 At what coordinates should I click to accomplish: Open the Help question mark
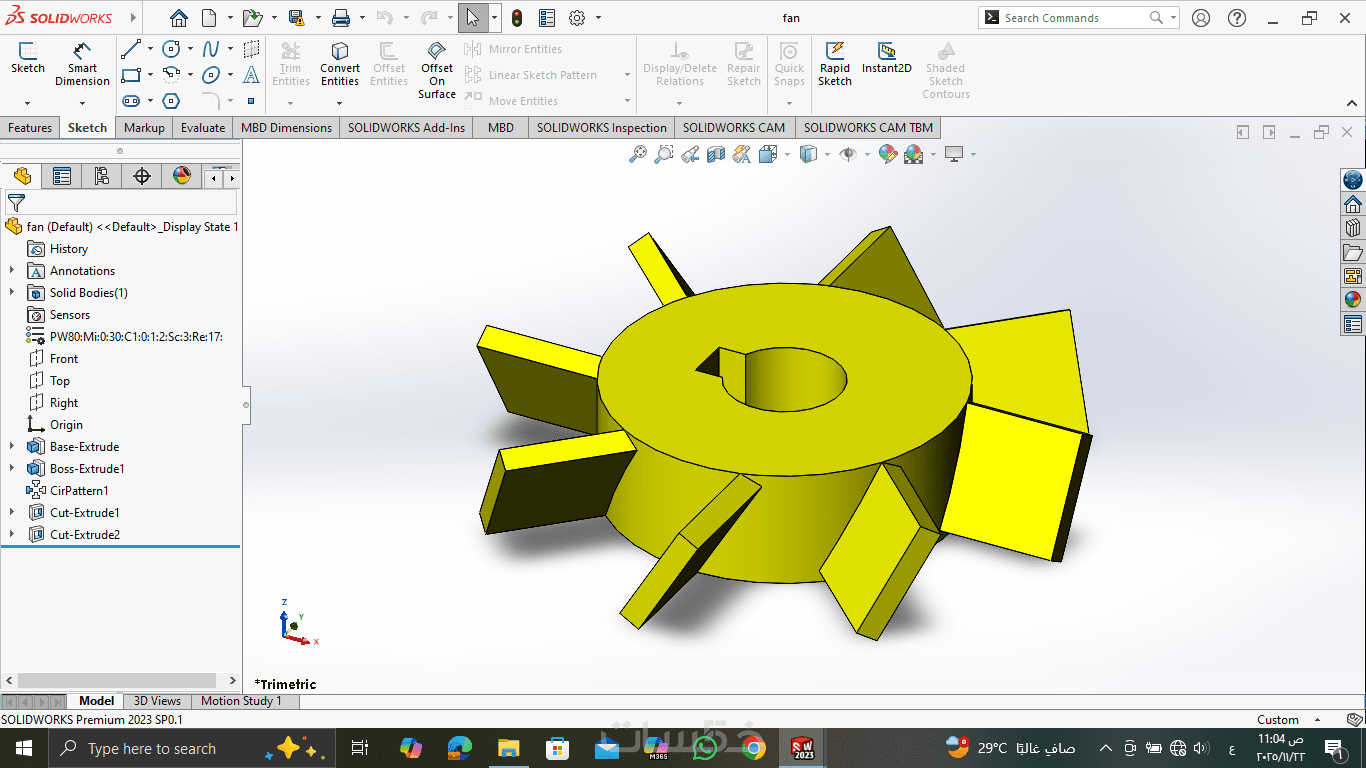pyautogui.click(x=1237, y=18)
